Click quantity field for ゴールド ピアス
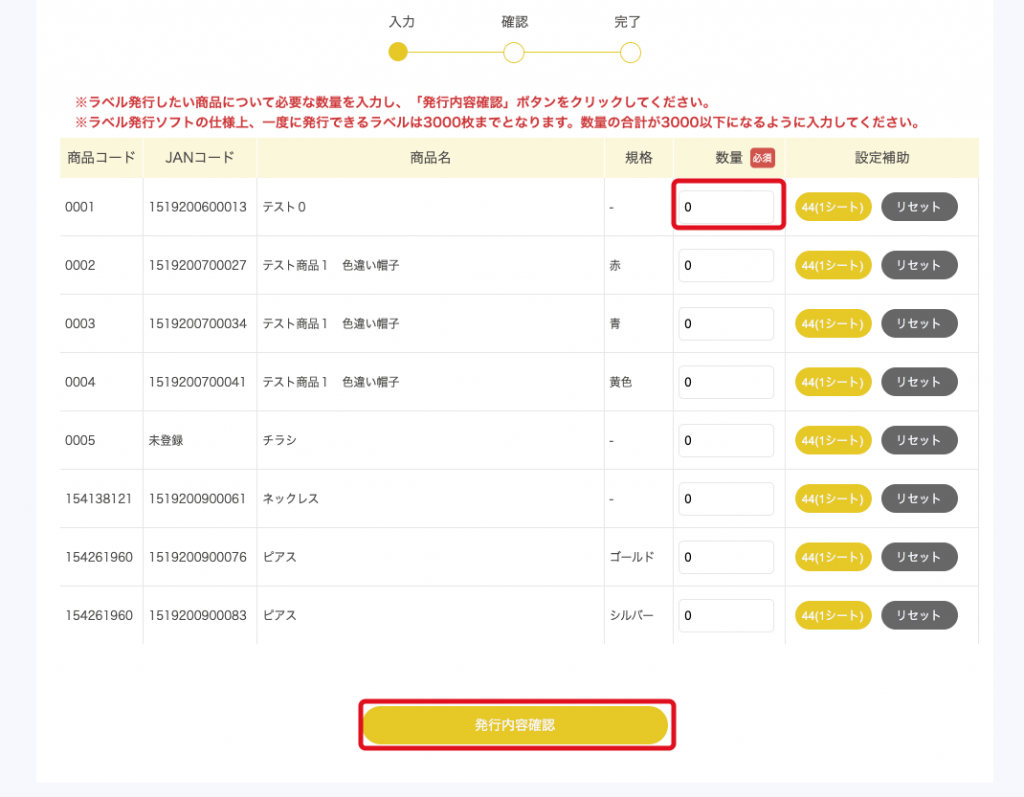The height and width of the screenshot is (797, 1024). point(726,557)
